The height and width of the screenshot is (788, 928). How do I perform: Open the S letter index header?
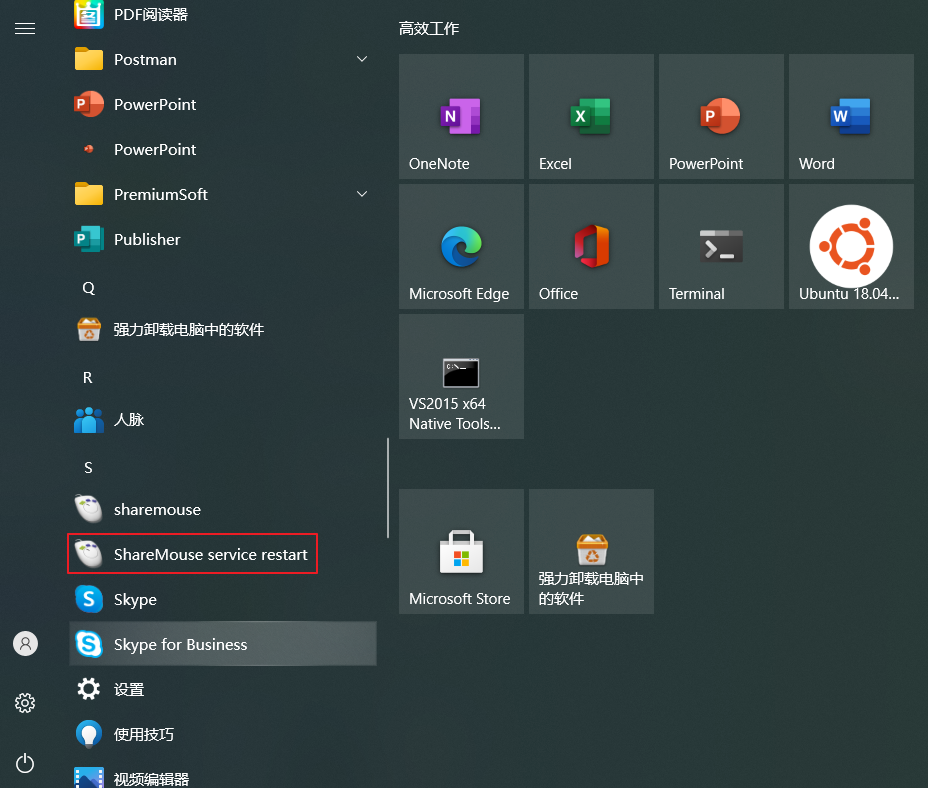88,468
